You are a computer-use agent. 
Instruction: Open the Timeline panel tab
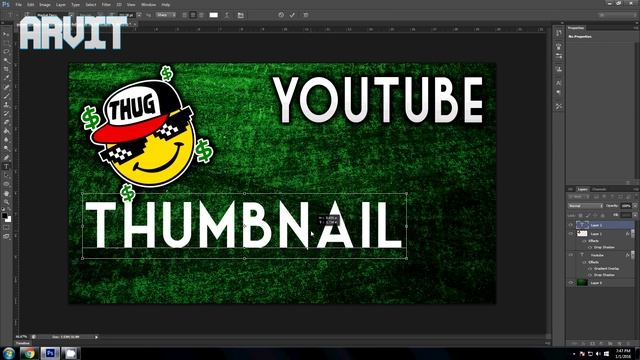[x=23, y=343]
